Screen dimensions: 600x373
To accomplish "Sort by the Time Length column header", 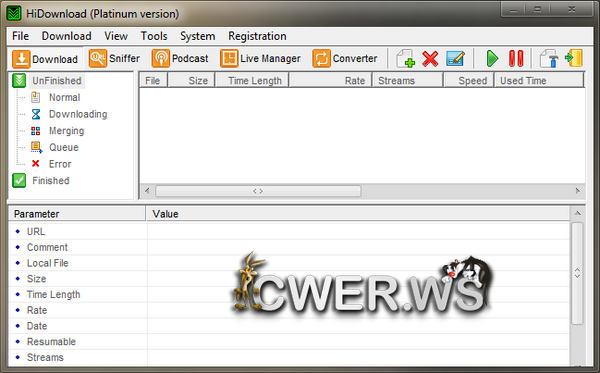I will pyautogui.click(x=252, y=80).
